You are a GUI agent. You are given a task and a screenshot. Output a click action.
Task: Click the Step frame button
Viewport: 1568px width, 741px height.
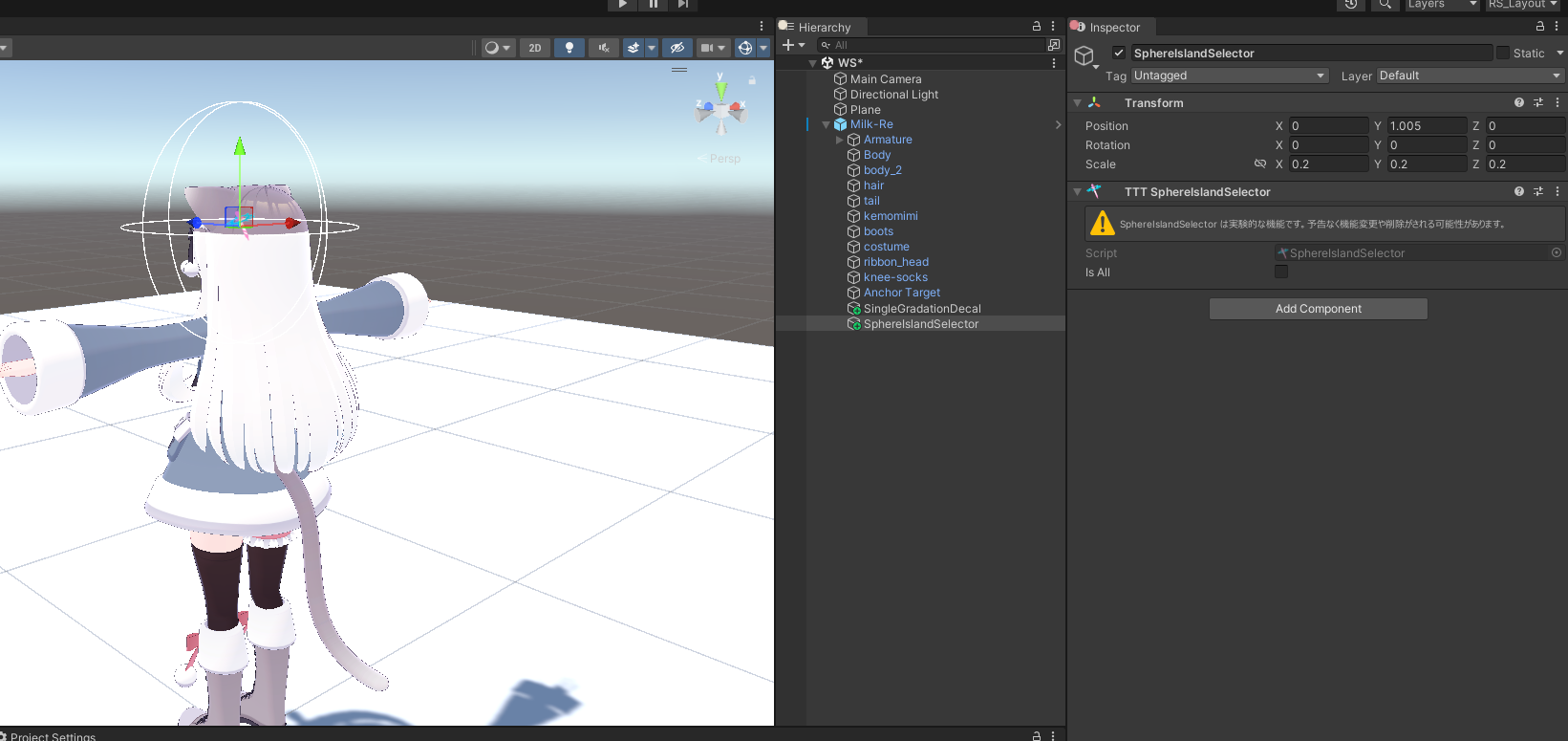(x=682, y=5)
